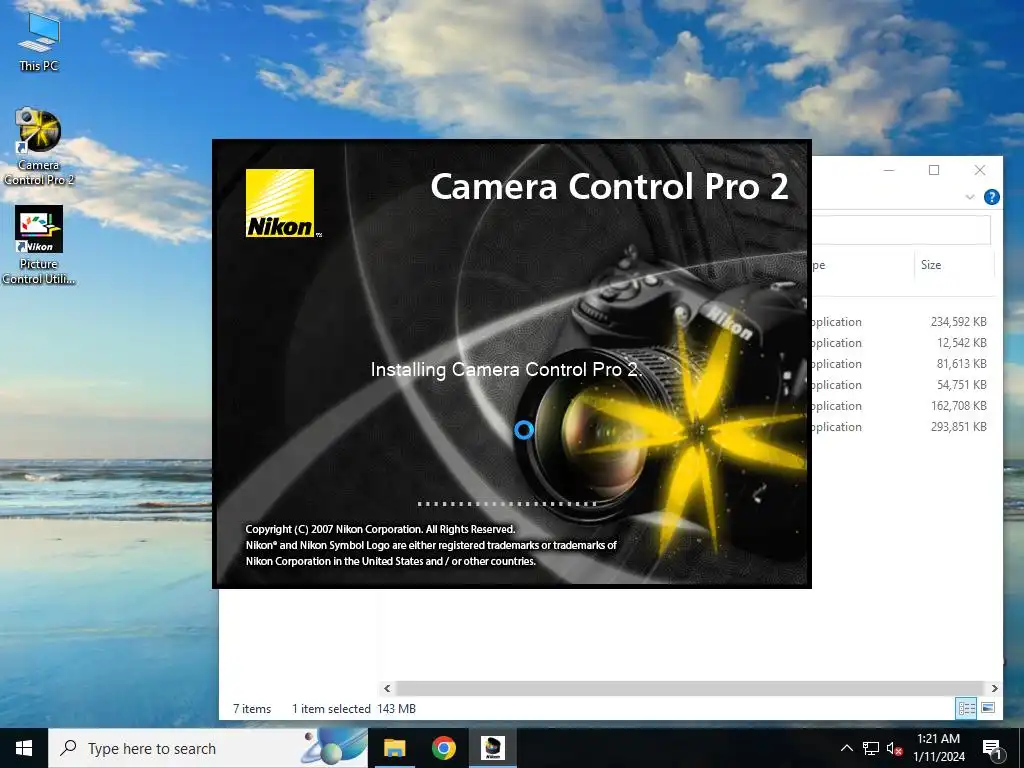Click the Camera Control Pro 2 title
1024x768 pixels.
tap(609, 187)
